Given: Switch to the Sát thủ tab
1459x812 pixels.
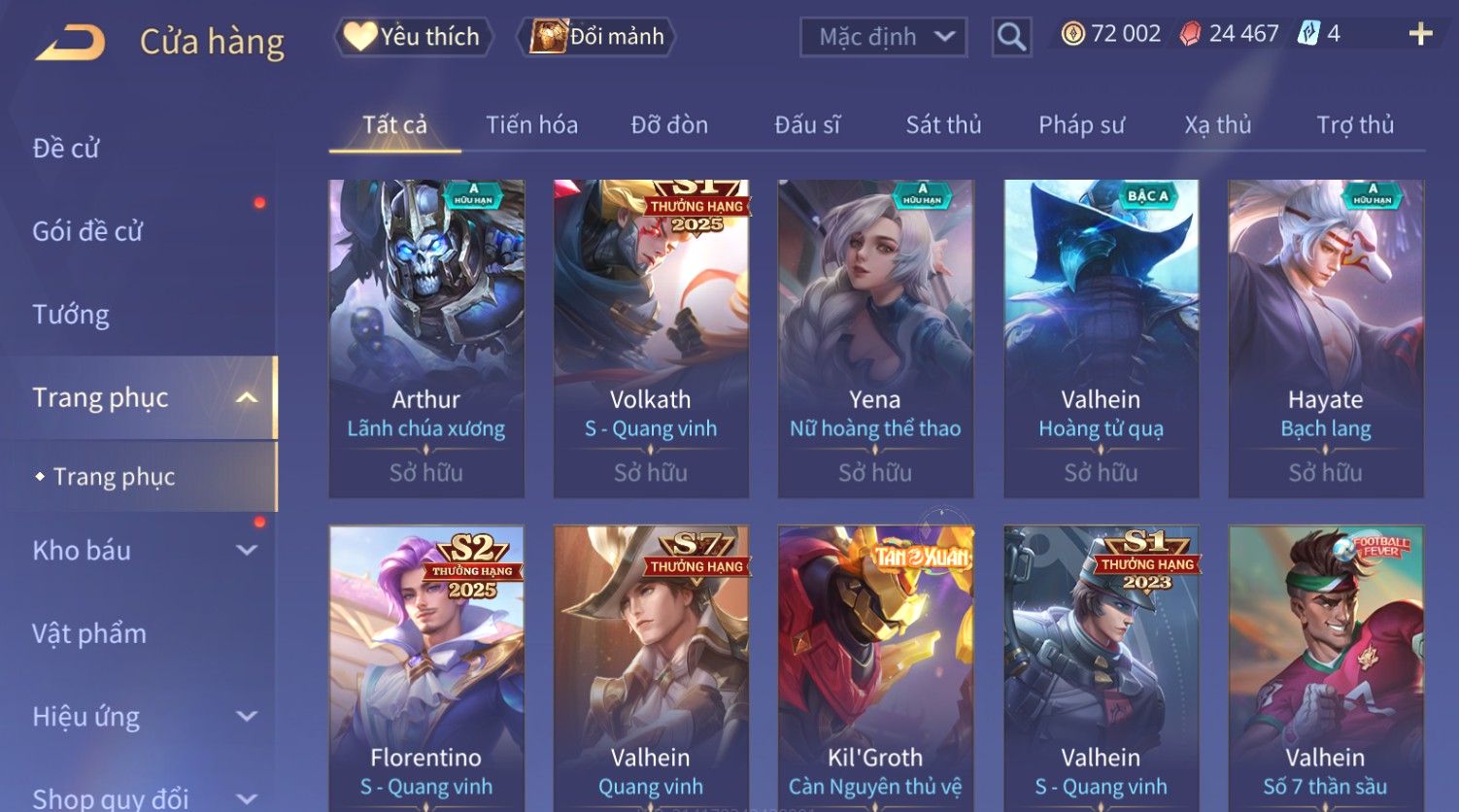Looking at the screenshot, I should (x=943, y=125).
